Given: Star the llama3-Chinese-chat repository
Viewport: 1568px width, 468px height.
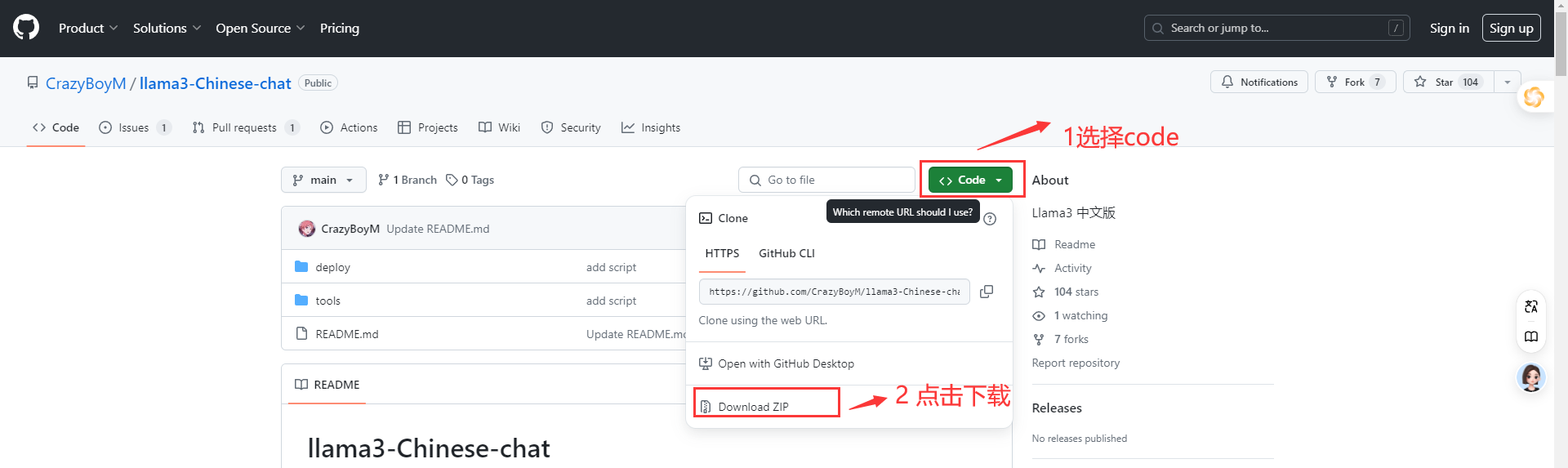Looking at the screenshot, I should (x=1448, y=82).
